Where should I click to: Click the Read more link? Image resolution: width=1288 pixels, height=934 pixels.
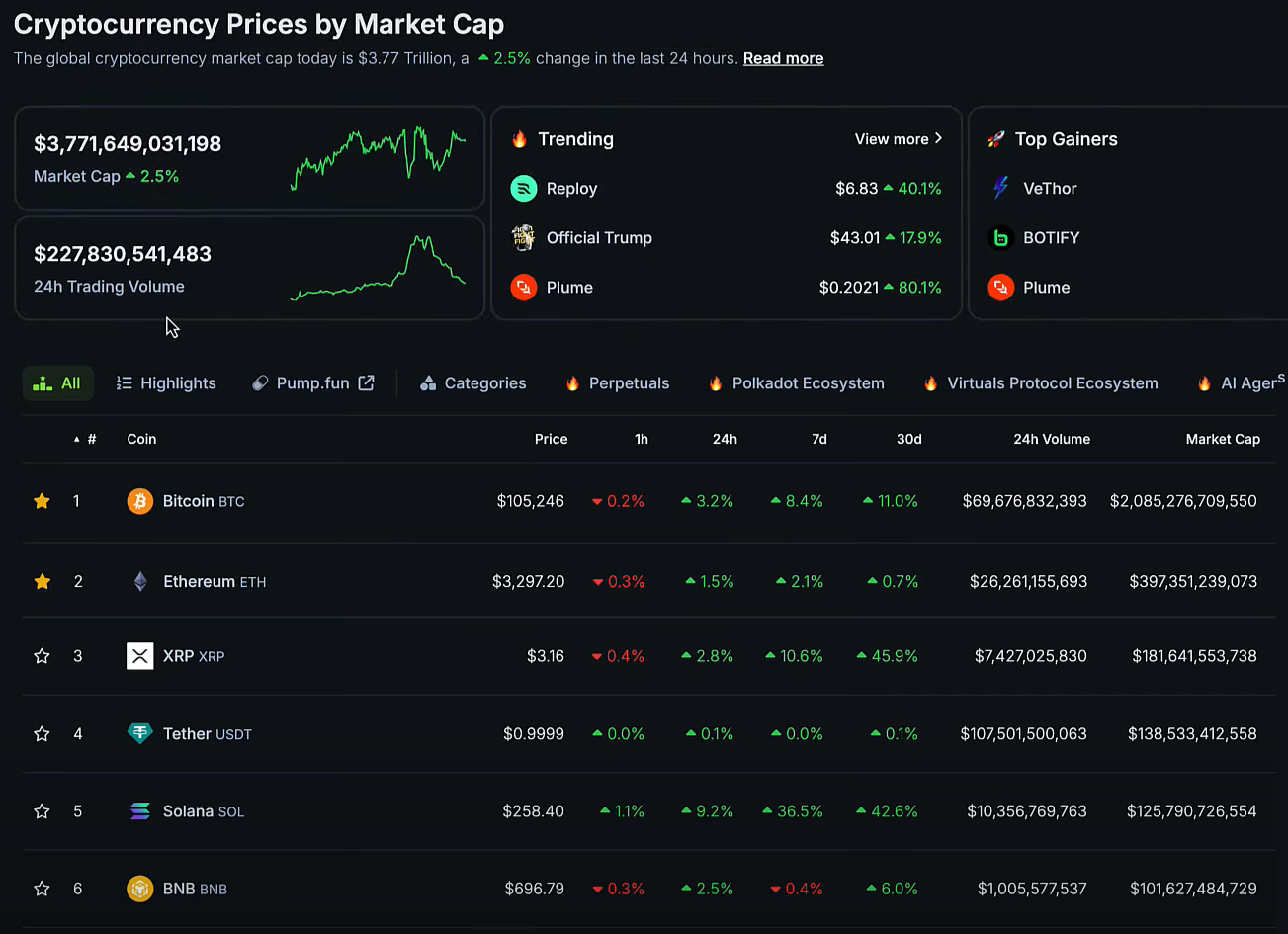(783, 58)
